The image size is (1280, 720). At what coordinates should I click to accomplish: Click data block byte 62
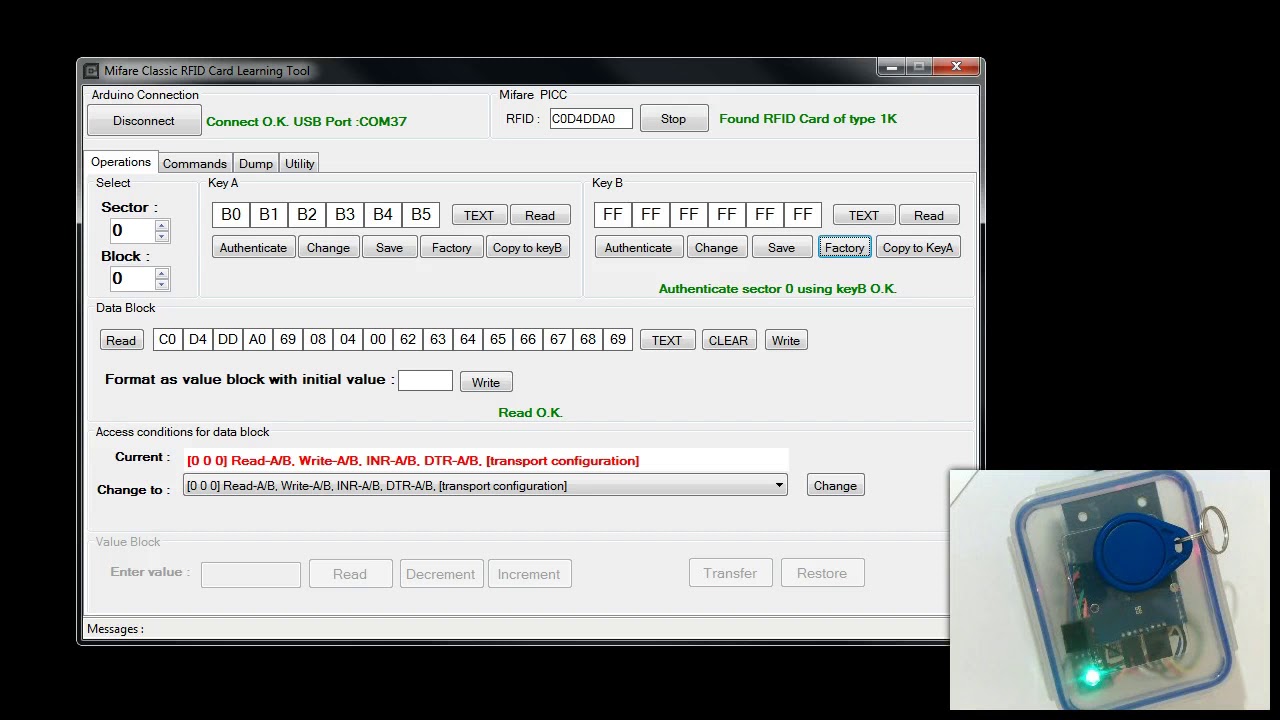[x=408, y=340]
